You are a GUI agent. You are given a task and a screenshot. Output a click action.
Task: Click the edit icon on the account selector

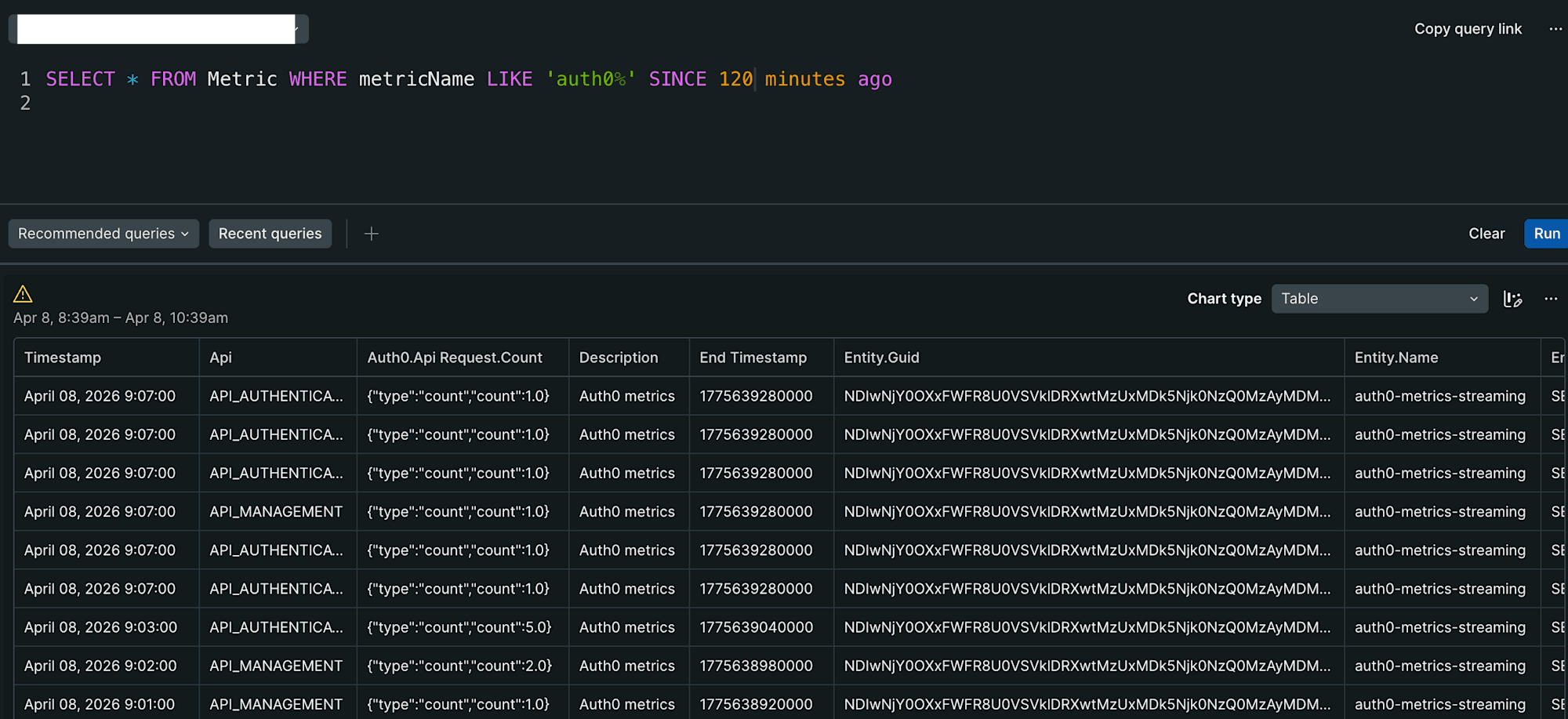click(296, 28)
